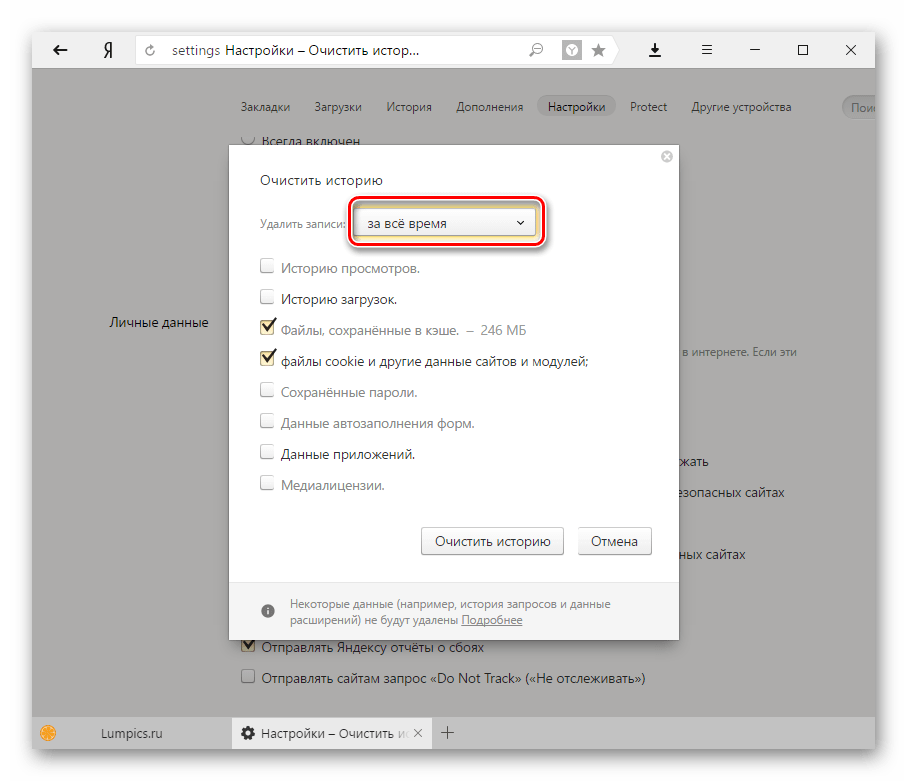Click the Protect shield icon in address bar
The image size is (907, 781).
point(571,50)
